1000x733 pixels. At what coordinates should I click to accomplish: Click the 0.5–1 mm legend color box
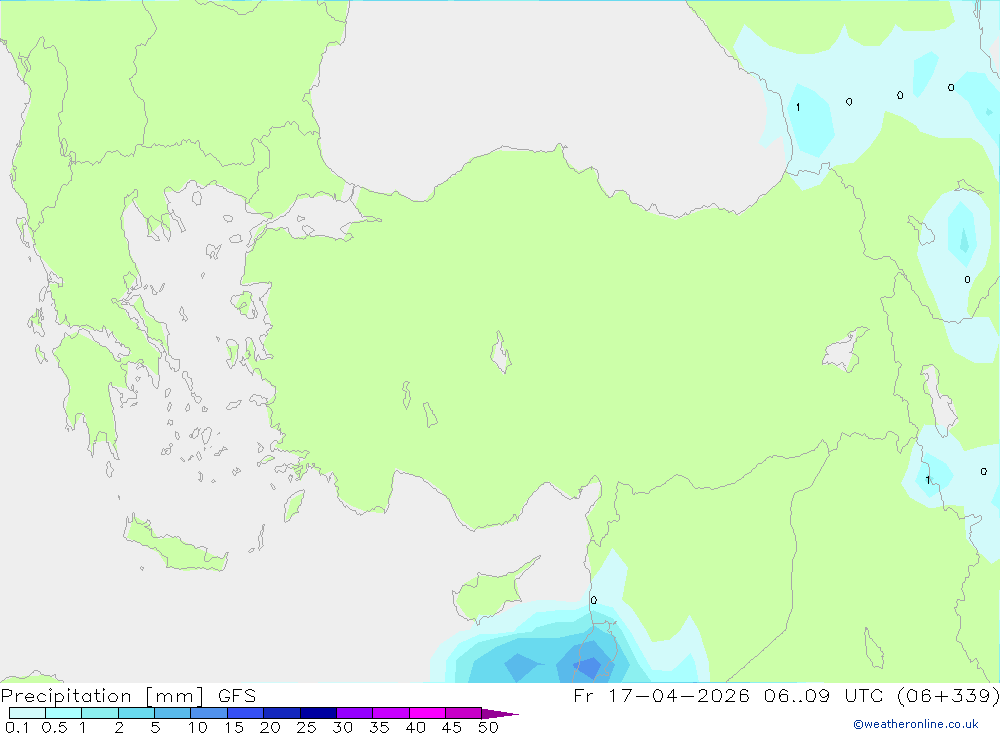[64, 713]
